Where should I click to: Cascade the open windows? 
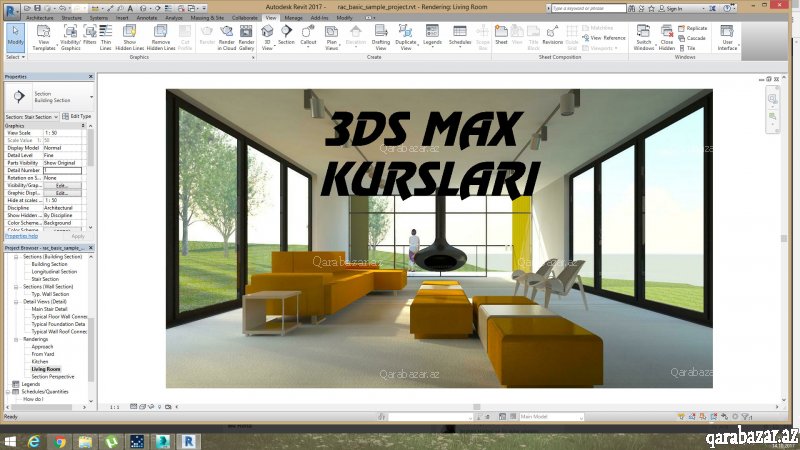(692, 38)
